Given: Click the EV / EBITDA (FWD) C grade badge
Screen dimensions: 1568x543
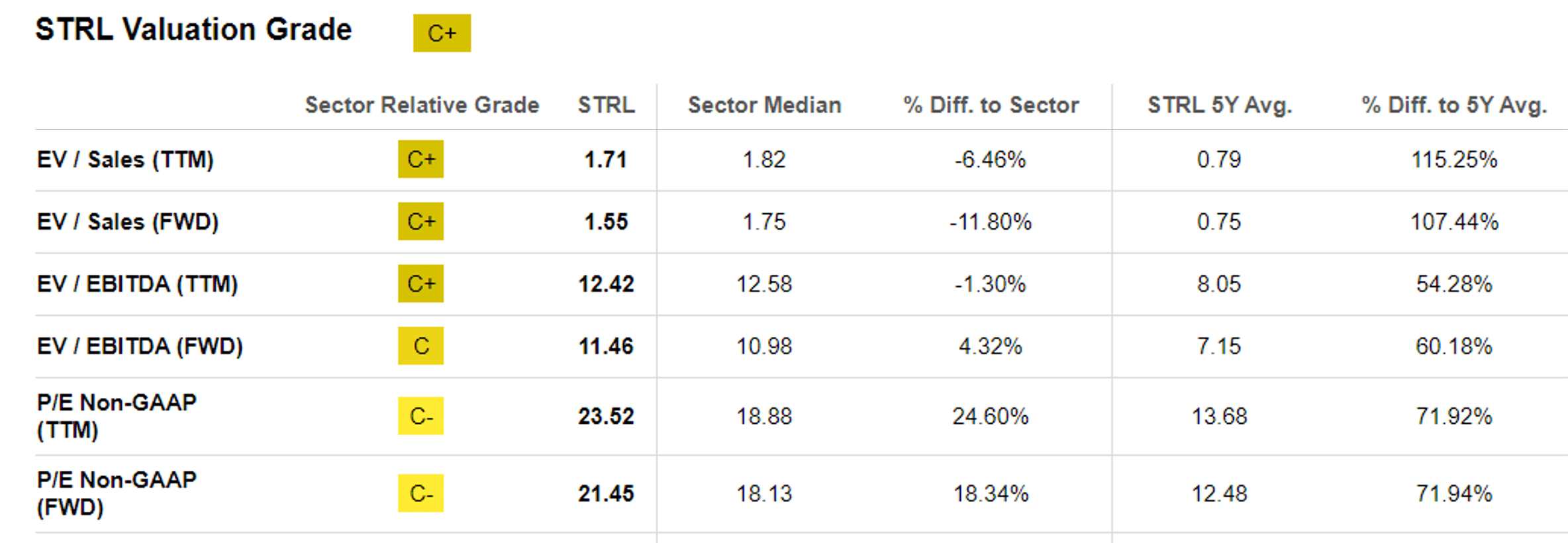Looking at the screenshot, I should tap(420, 346).
